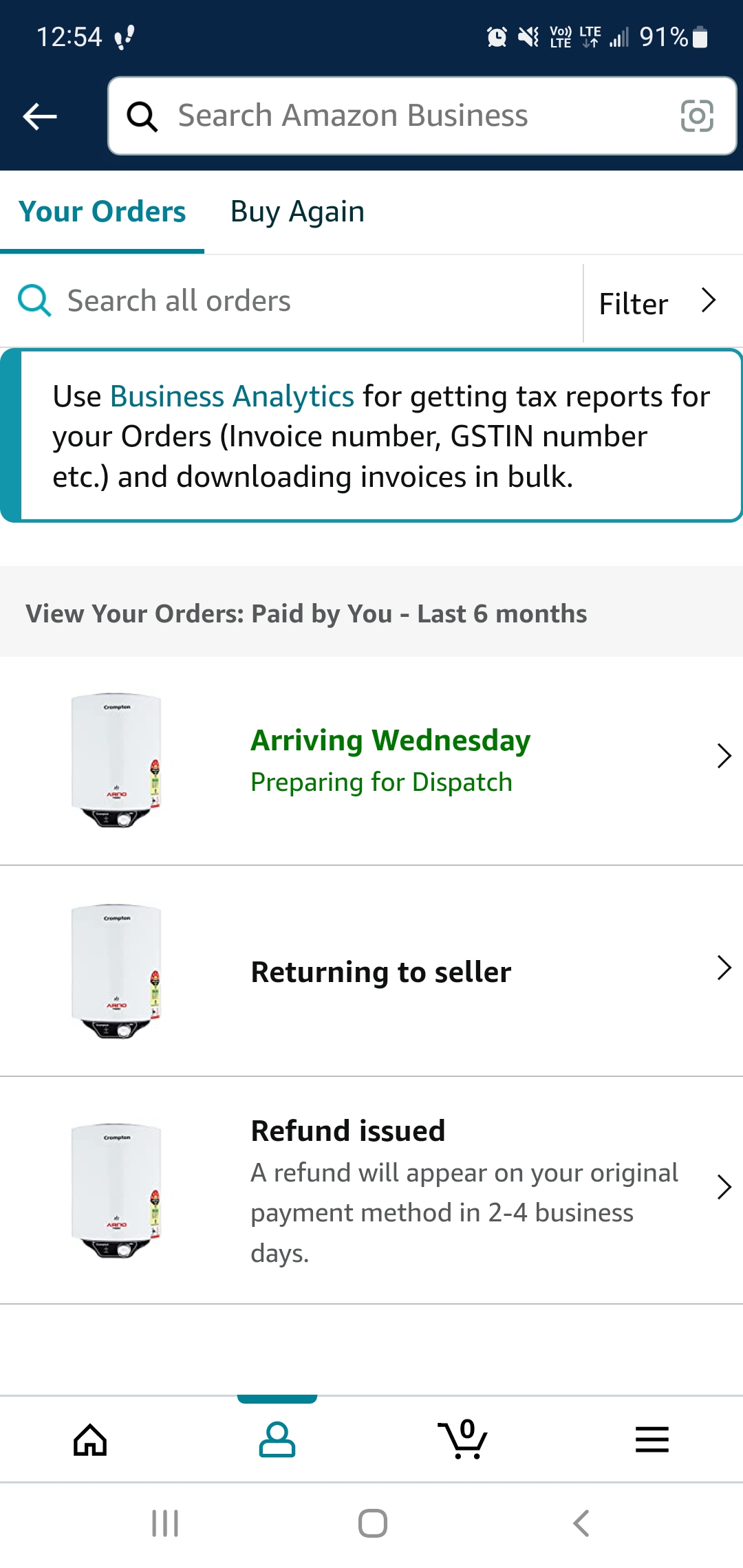Screen dimensions: 743x1568
Task: Expand the Returning to seller order chevron
Action: (x=723, y=968)
